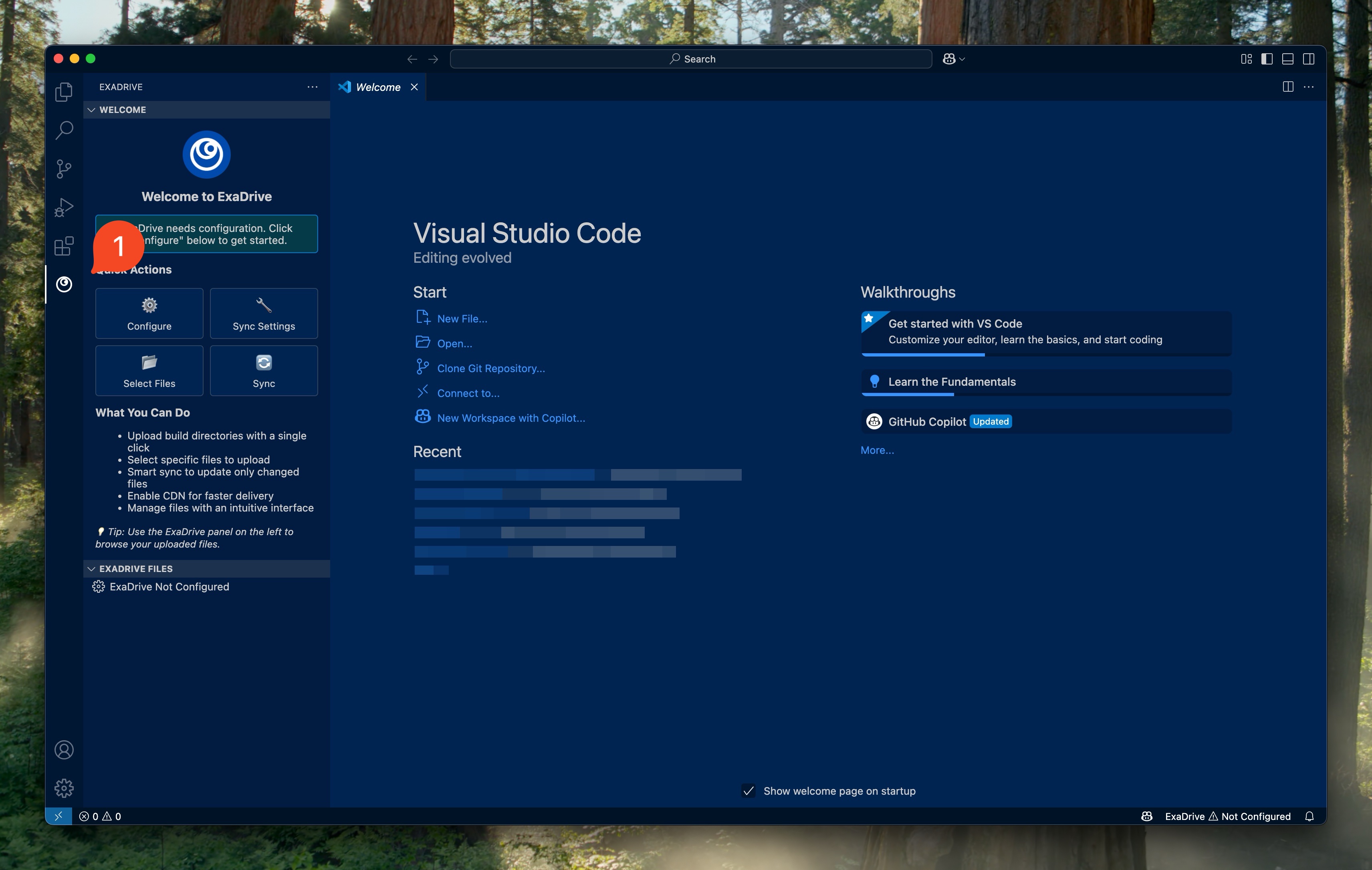Open the Search view in activity bar
This screenshot has height=870, width=1372.
64,131
